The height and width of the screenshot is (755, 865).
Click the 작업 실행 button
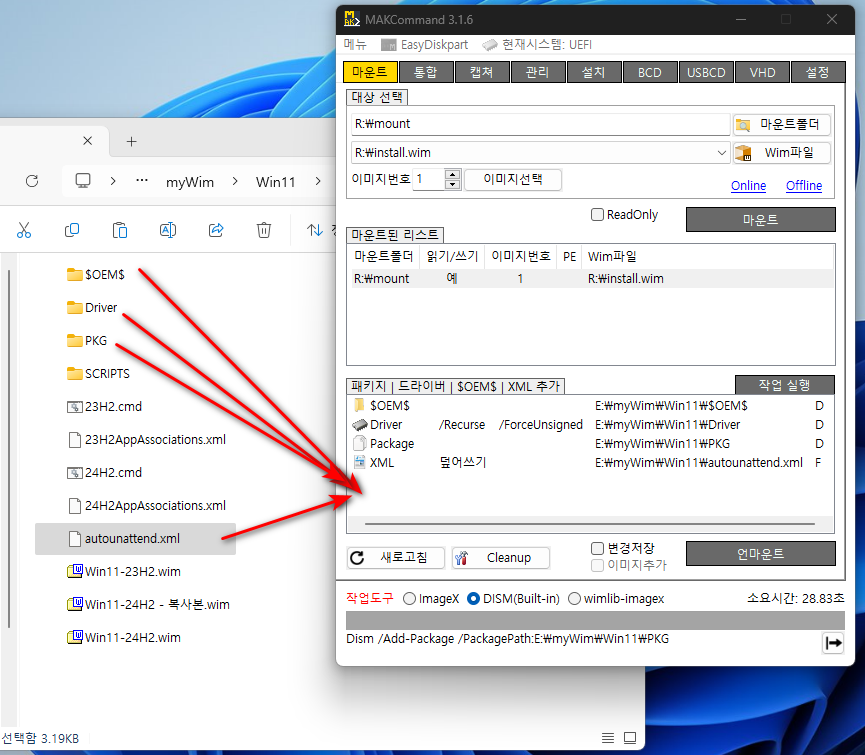[784, 384]
